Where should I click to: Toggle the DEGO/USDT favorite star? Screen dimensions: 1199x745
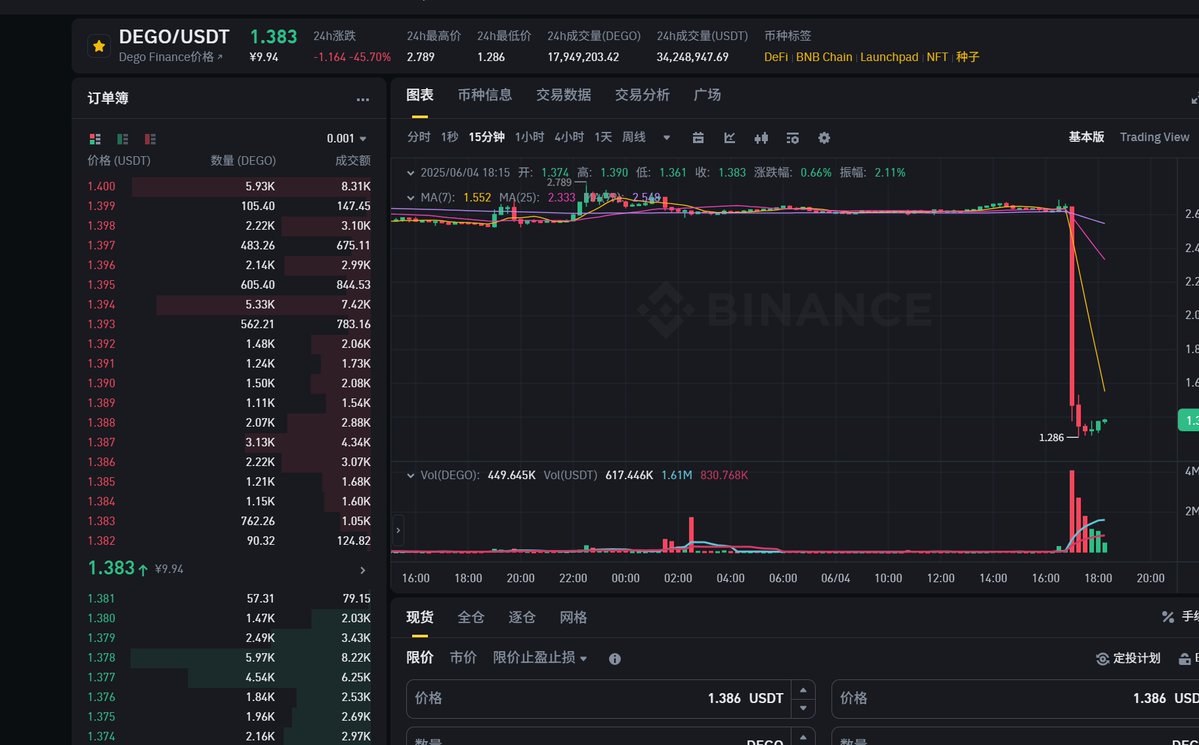click(99, 46)
